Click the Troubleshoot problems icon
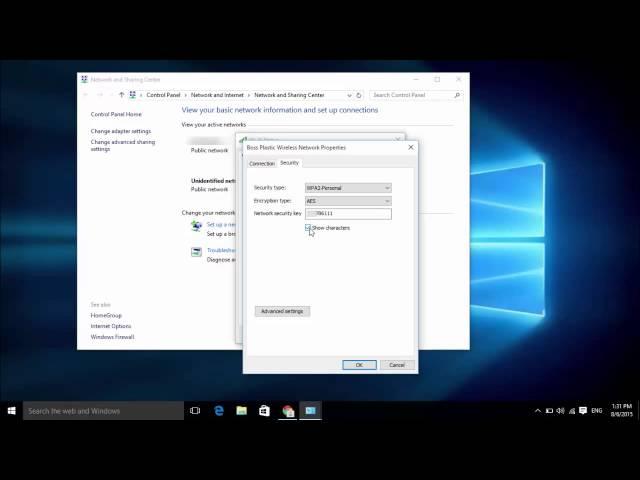Image resolution: width=640 pixels, height=480 pixels. pos(196,252)
